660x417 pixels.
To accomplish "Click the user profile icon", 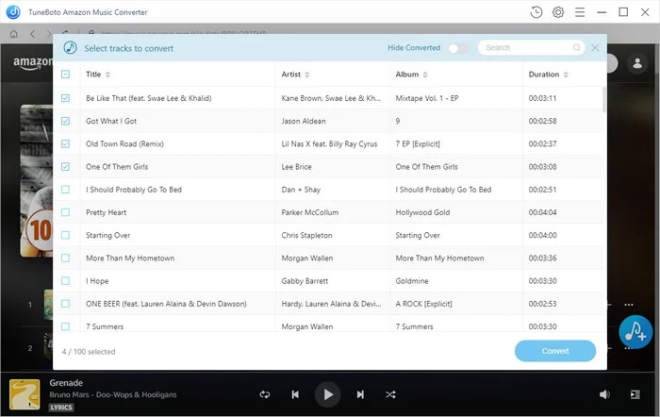I will point(637,63).
